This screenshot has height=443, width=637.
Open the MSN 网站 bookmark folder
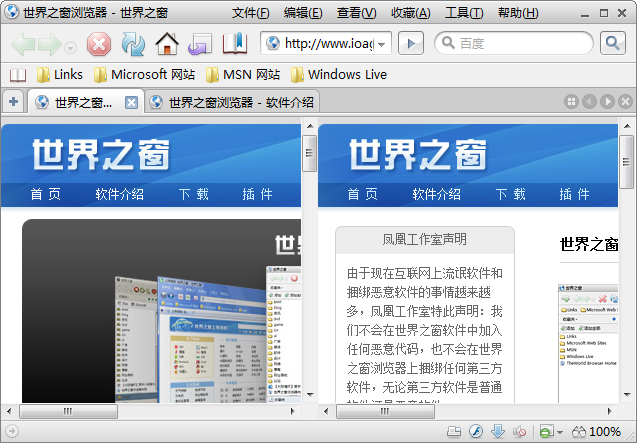[243, 75]
